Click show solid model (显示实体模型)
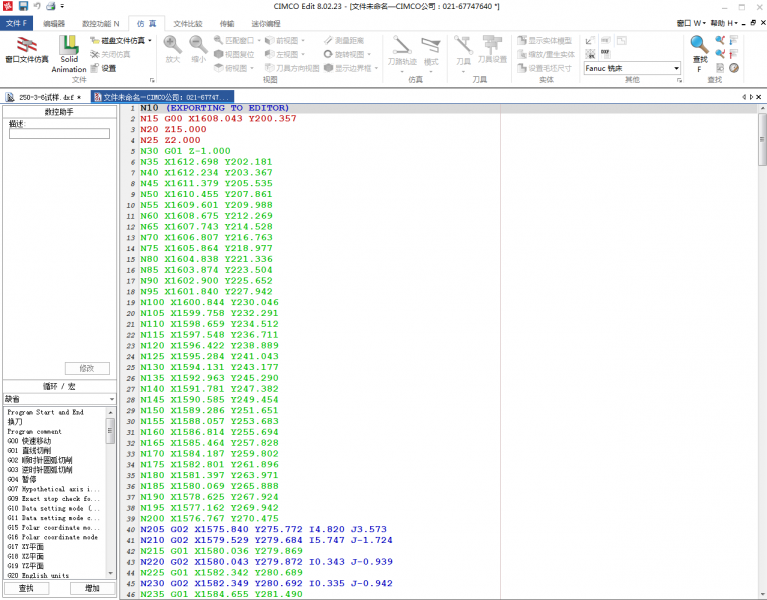The height and width of the screenshot is (600, 767). (x=544, y=41)
